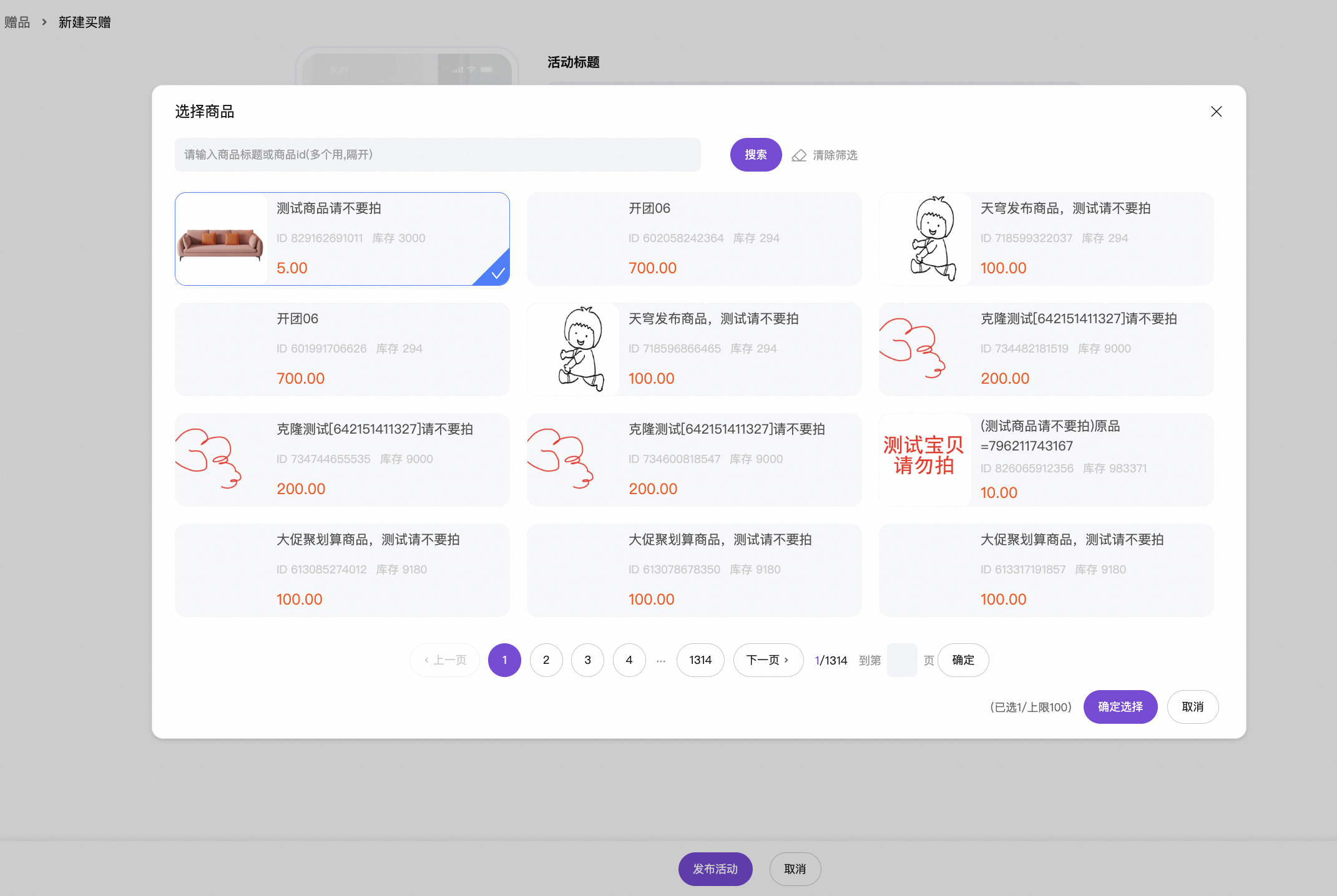Click the 赠品 breadcrumb link
This screenshot has height=896, width=1337.
[x=17, y=22]
